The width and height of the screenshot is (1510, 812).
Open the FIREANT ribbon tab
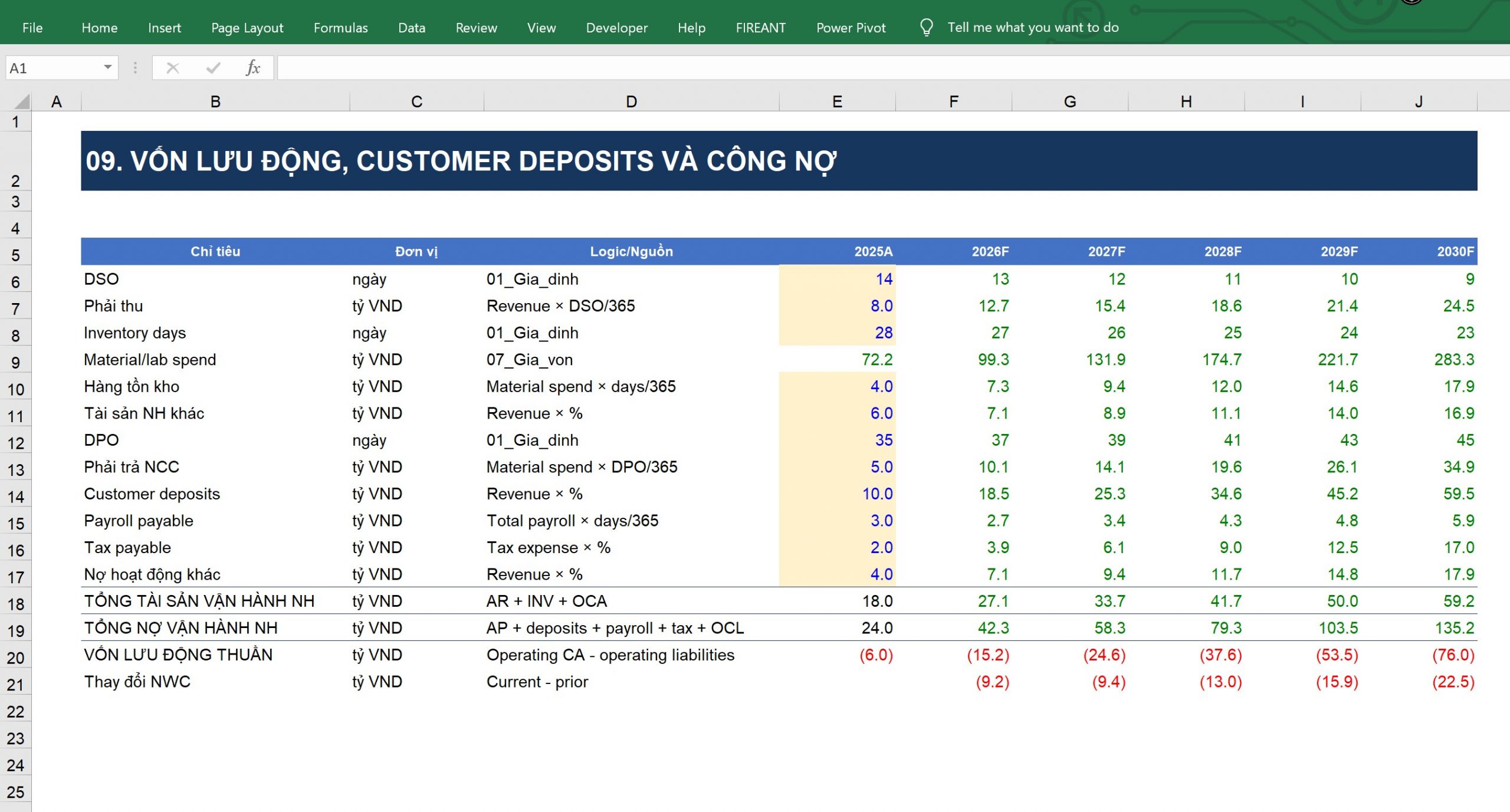(760, 28)
